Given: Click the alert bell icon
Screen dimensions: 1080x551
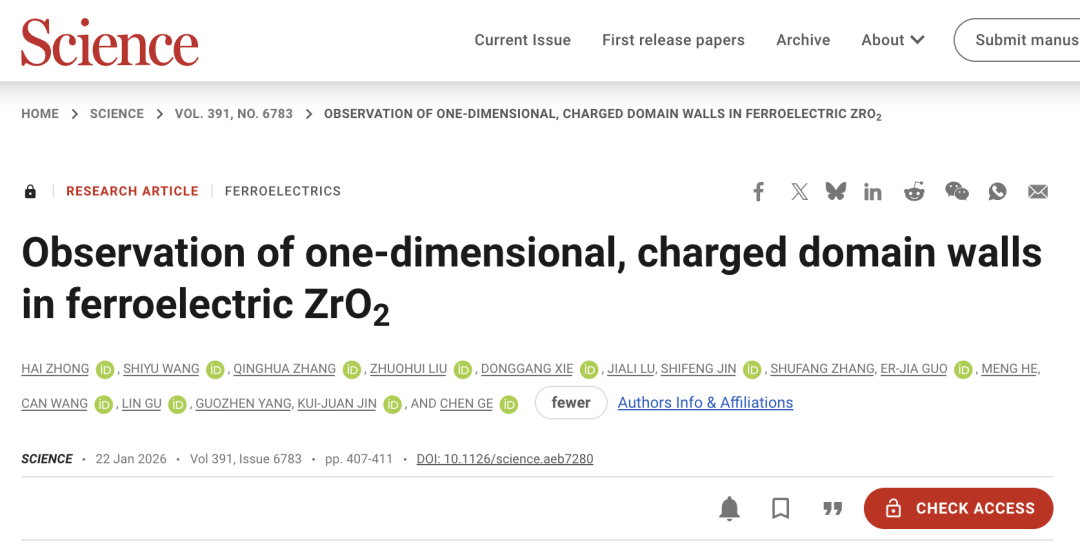Looking at the screenshot, I should point(730,508).
